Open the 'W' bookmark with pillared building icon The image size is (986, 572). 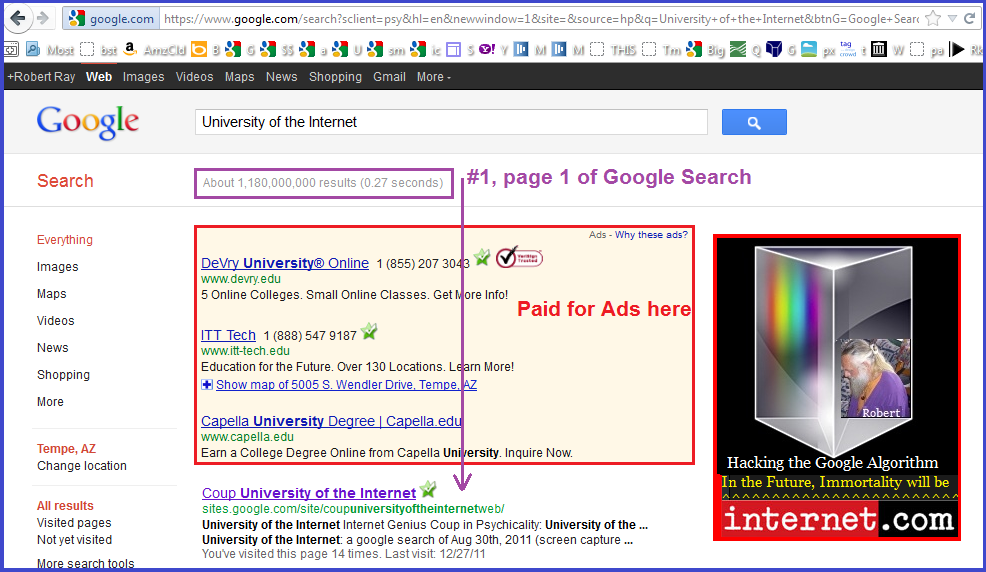pyautogui.click(x=887, y=49)
